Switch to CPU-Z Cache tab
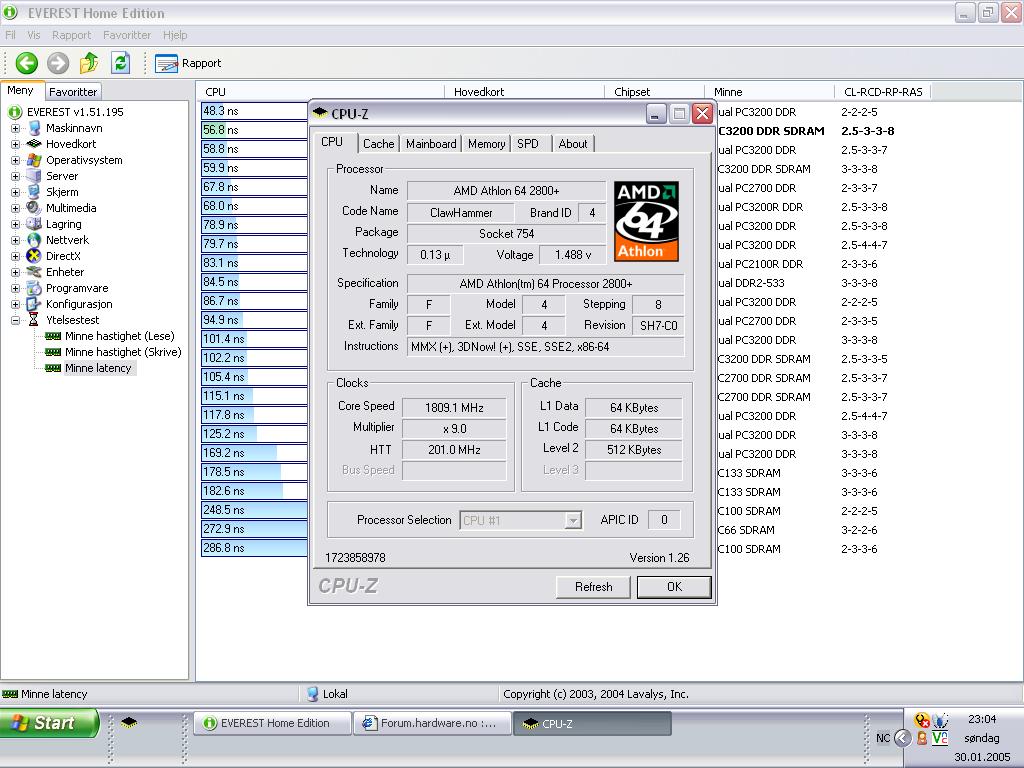The image size is (1024, 768). pyautogui.click(x=379, y=144)
